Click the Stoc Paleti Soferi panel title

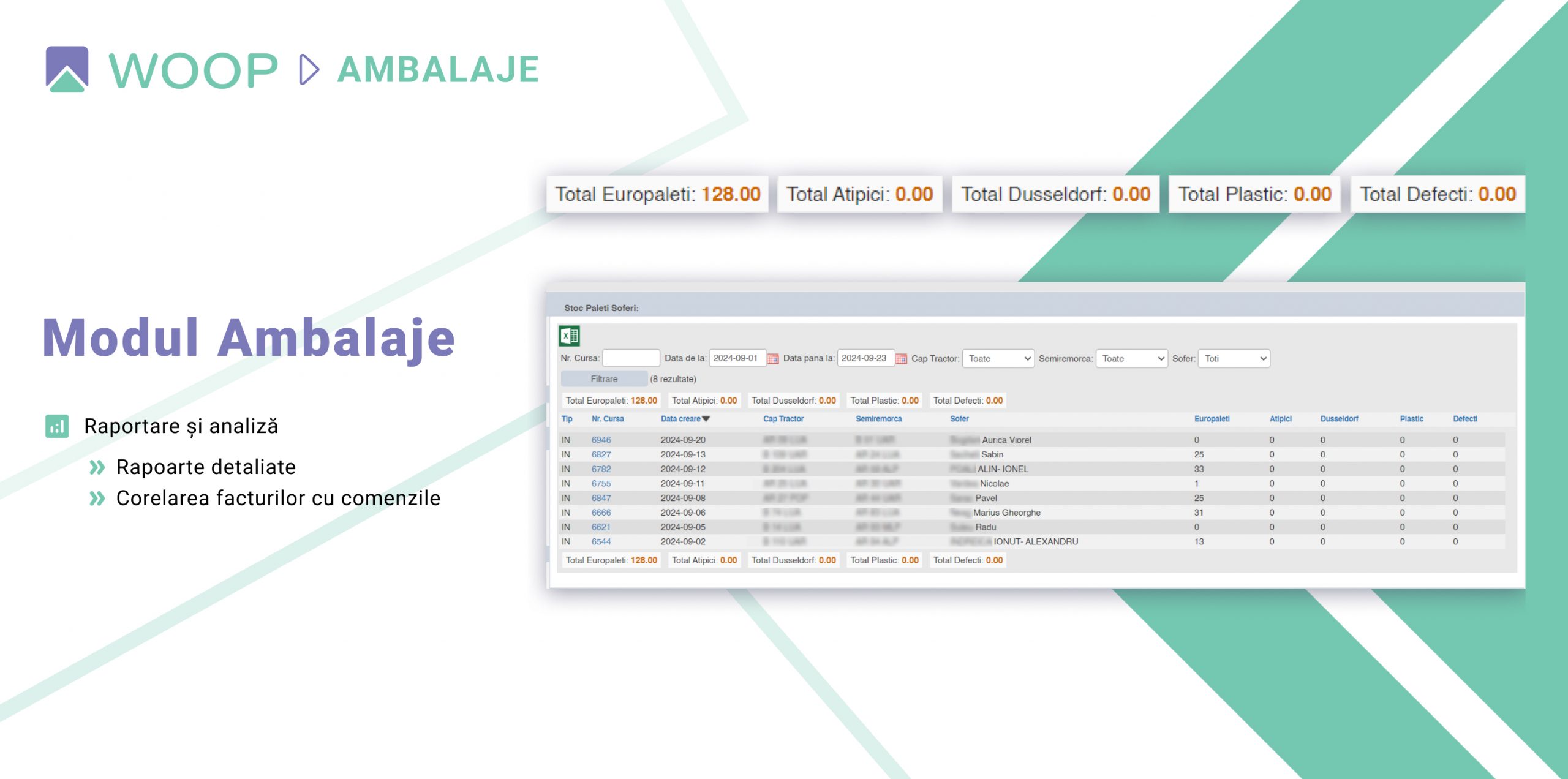[601, 308]
